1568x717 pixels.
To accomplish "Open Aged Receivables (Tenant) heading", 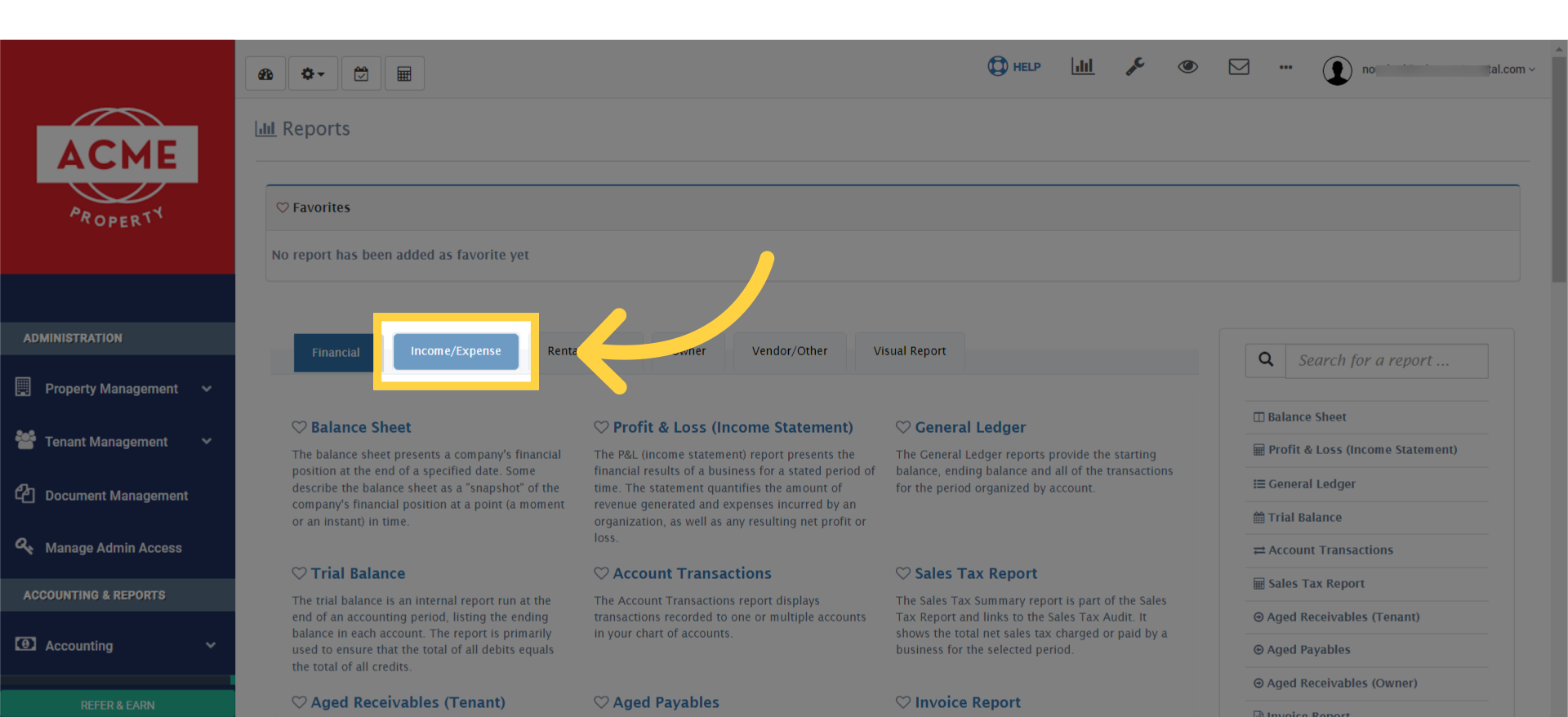I will pos(408,702).
